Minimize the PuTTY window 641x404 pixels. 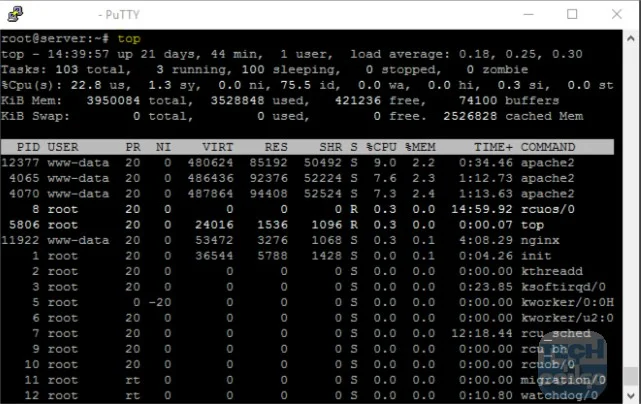pyautogui.click(x=529, y=14)
